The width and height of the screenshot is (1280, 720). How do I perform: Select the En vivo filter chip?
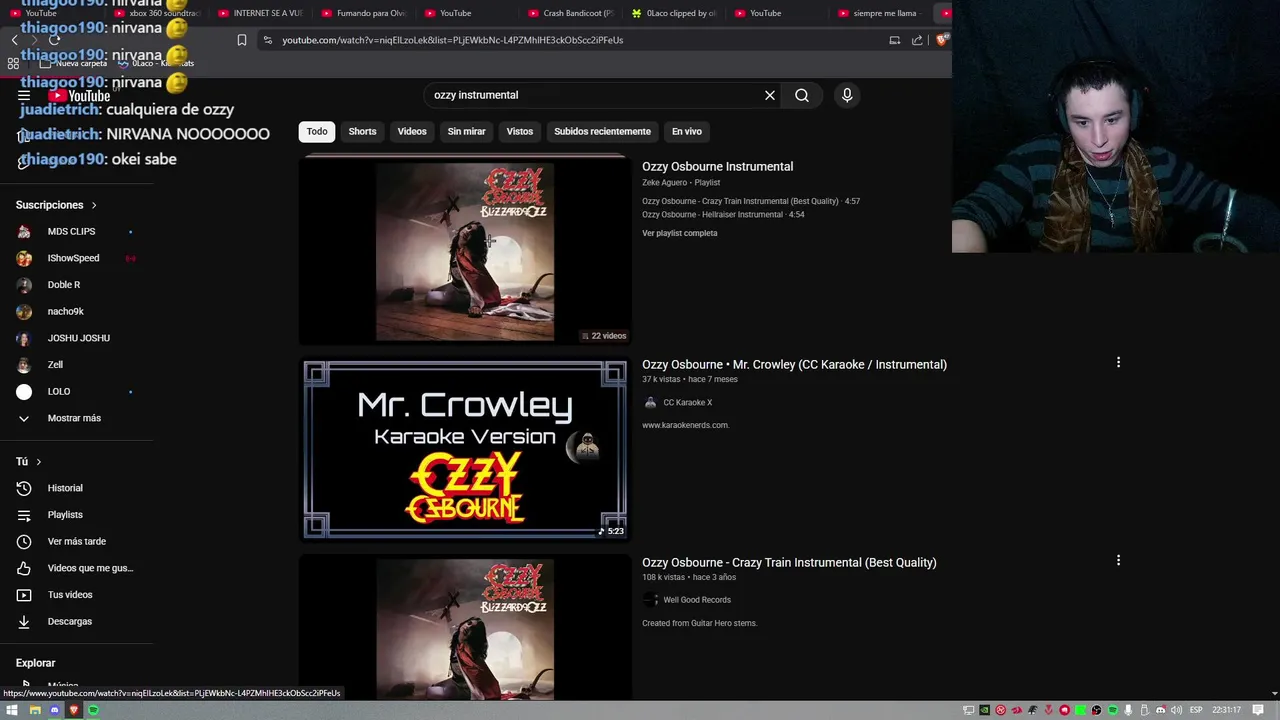(x=687, y=131)
